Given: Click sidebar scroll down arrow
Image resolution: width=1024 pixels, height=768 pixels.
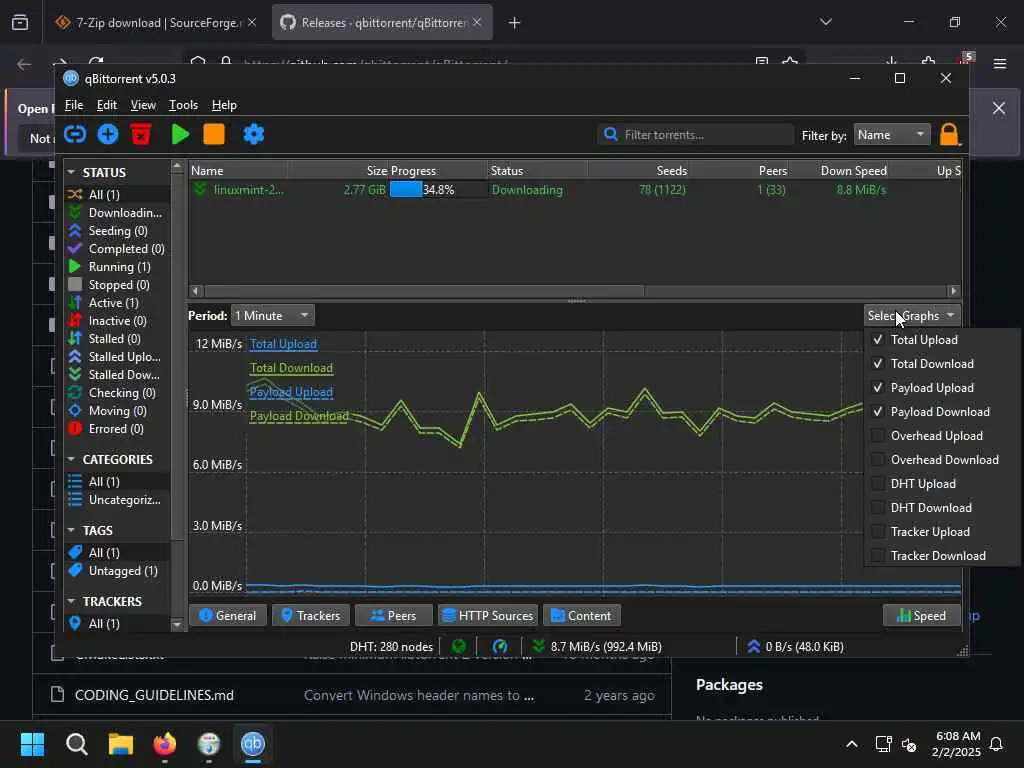Looking at the screenshot, I should click(x=177, y=625).
